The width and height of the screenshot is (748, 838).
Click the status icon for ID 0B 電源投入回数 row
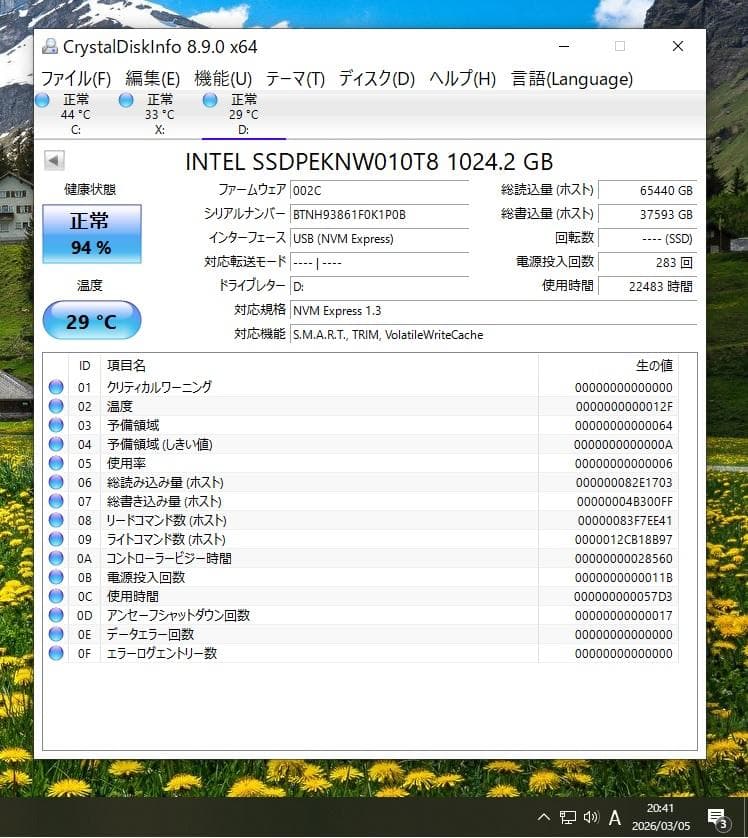(x=56, y=577)
